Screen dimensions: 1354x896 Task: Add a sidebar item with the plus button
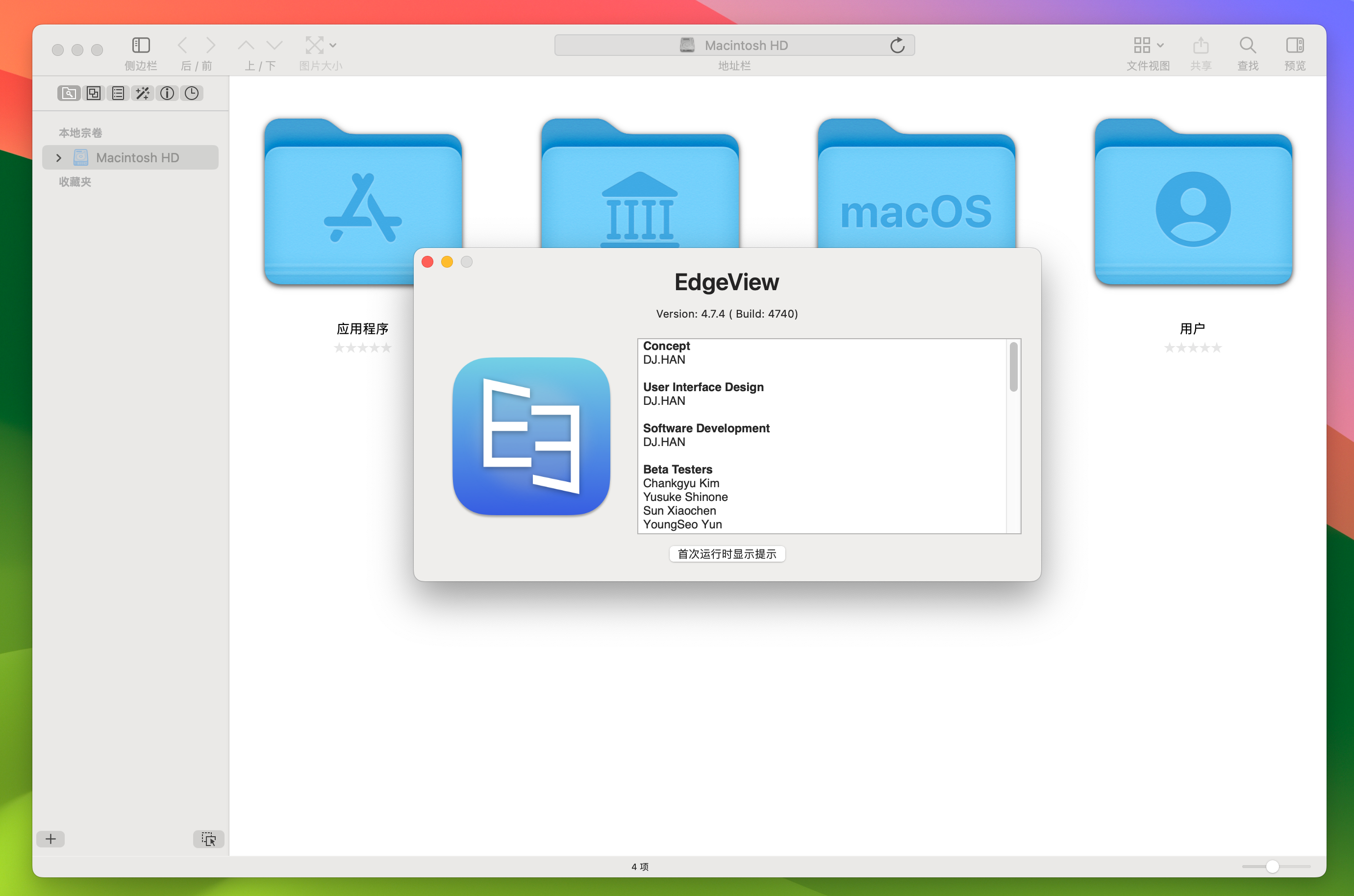[x=50, y=839]
